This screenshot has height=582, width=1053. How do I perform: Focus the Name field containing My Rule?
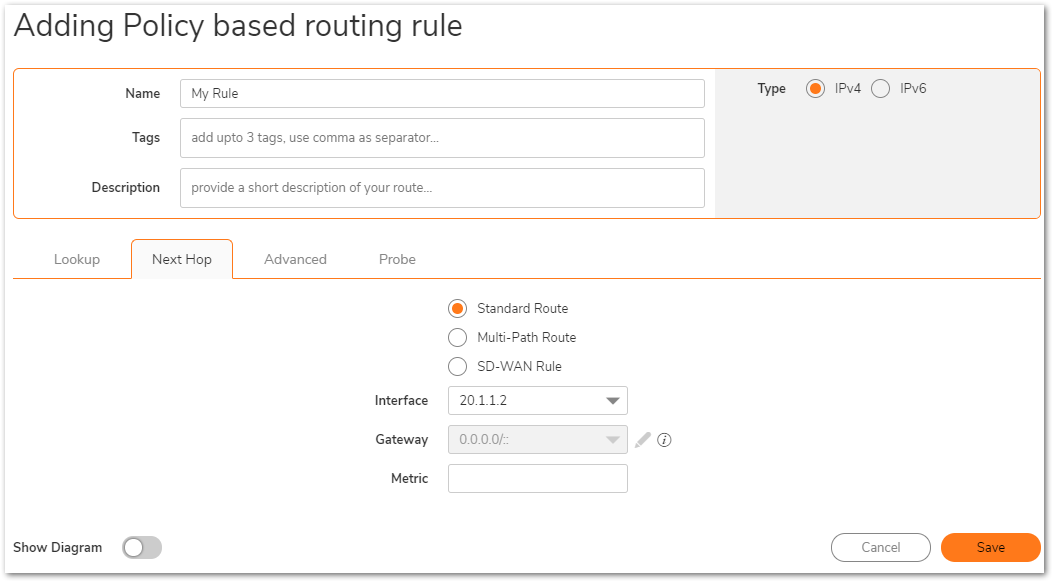[x=443, y=93]
